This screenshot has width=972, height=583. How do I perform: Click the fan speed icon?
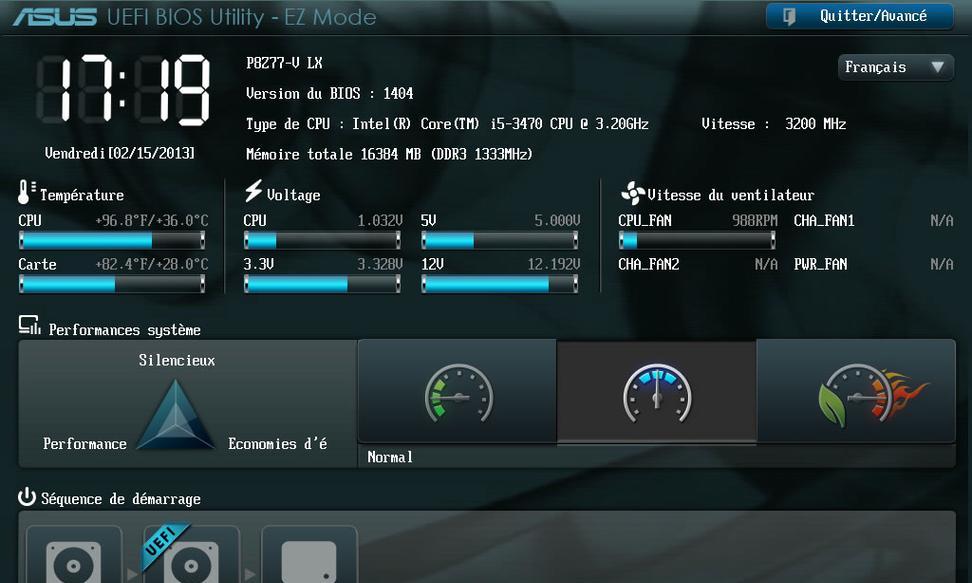[632, 194]
